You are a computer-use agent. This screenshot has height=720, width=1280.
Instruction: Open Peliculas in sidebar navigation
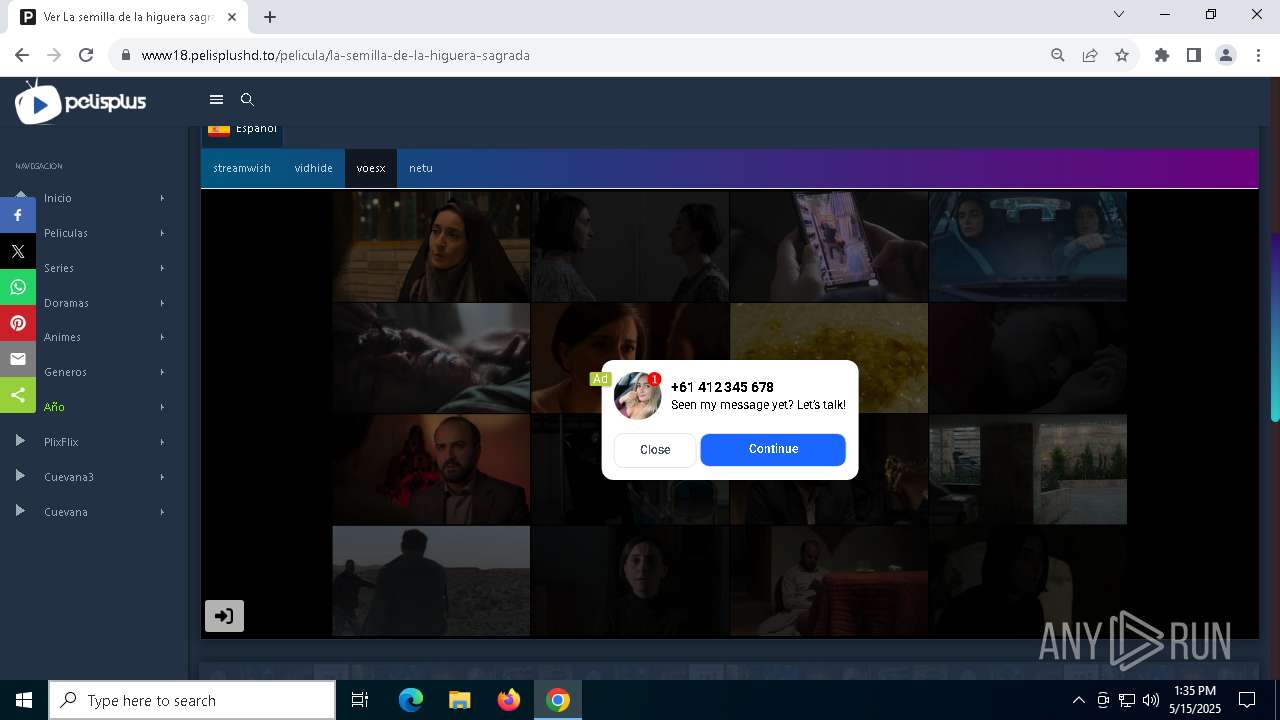(x=66, y=233)
